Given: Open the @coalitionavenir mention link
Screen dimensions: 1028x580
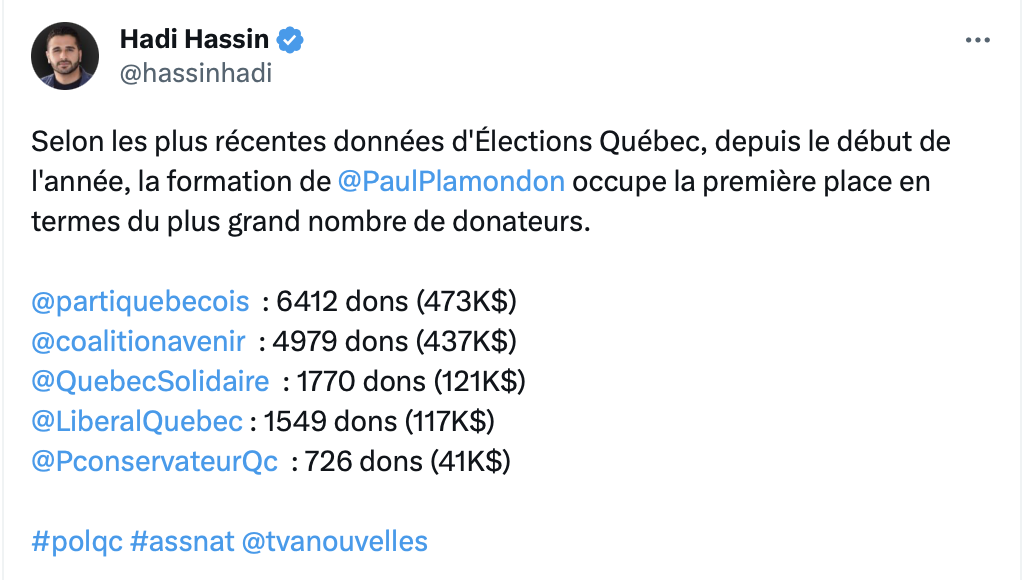Looking at the screenshot, I should point(138,341).
